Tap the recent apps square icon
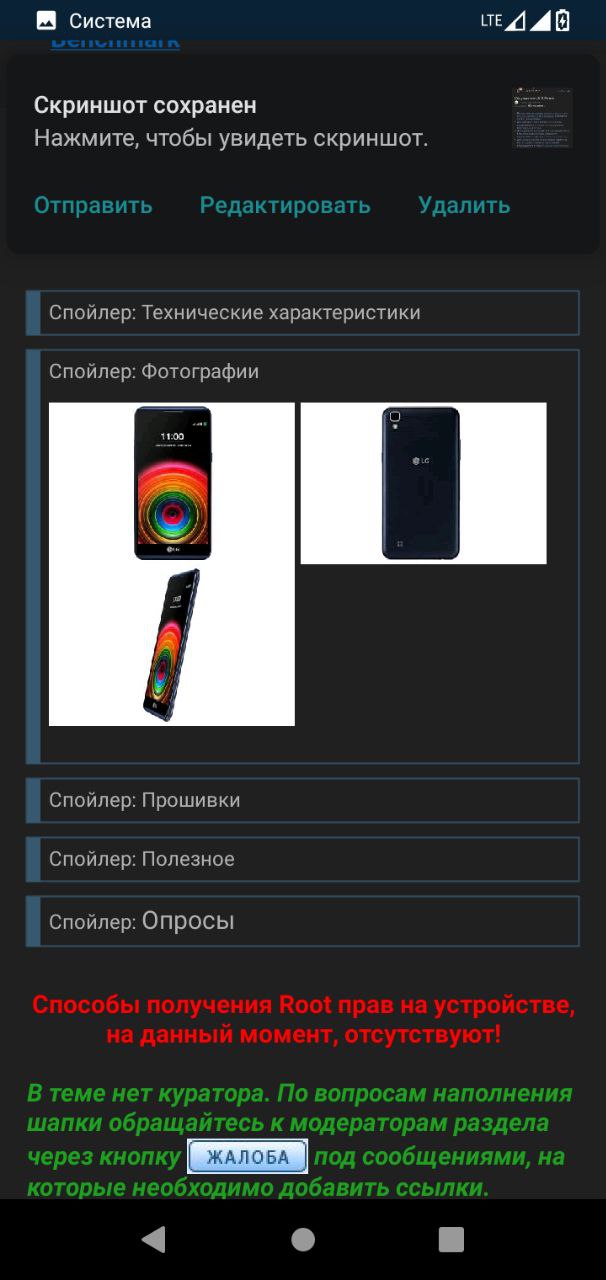 [451, 1240]
